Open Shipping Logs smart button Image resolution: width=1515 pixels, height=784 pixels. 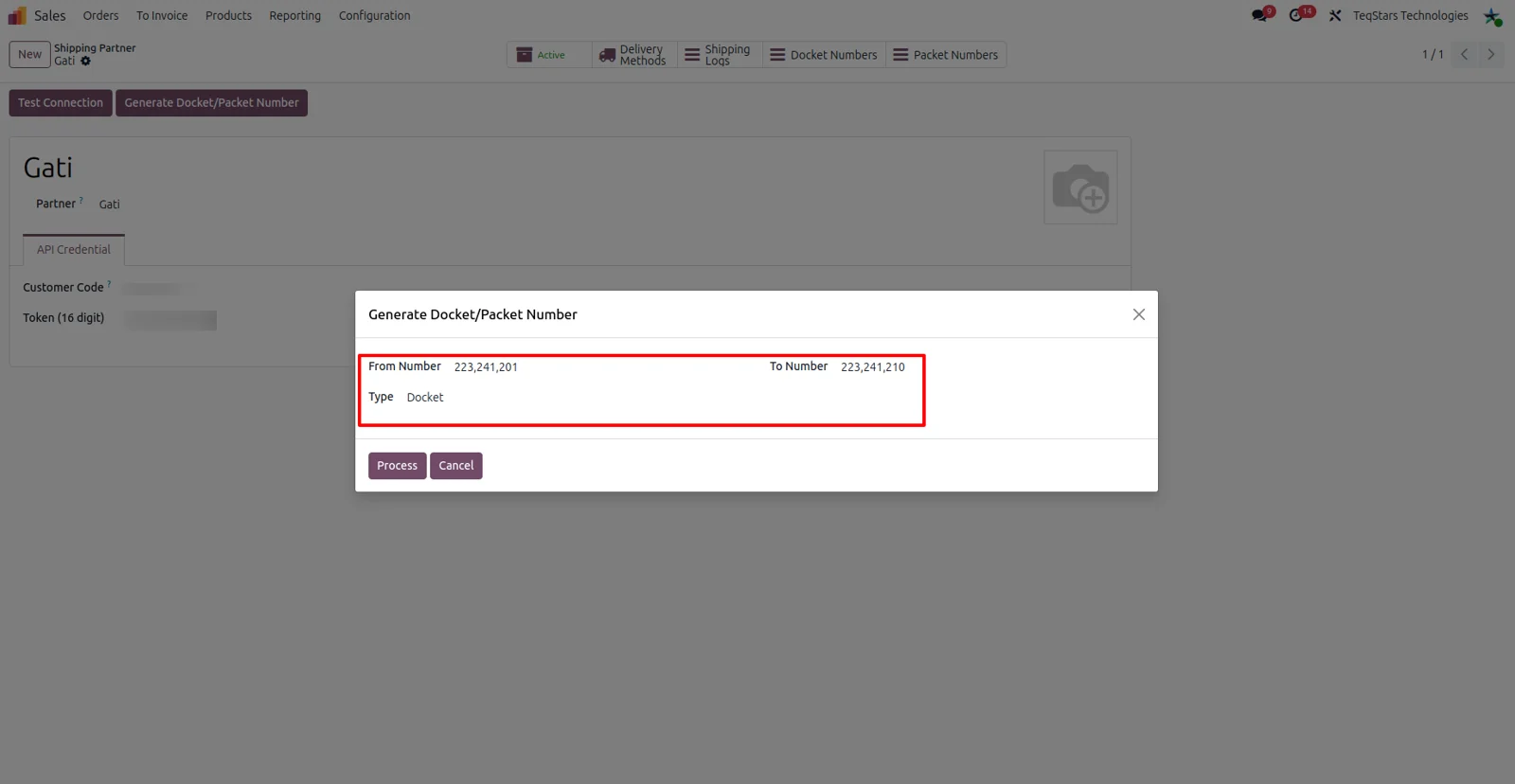pos(719,55)
